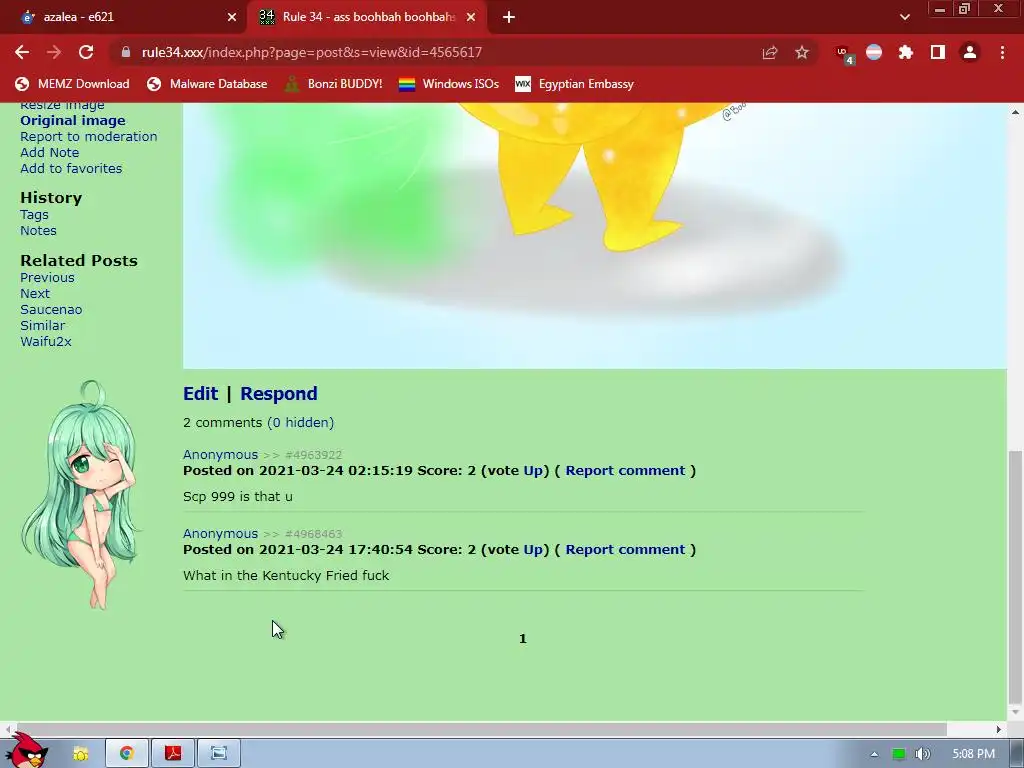Click Anonymous author of comment #4968463
Viewport: 1024px width, 768px height.
pyautogui.click(x=220, y=534)
